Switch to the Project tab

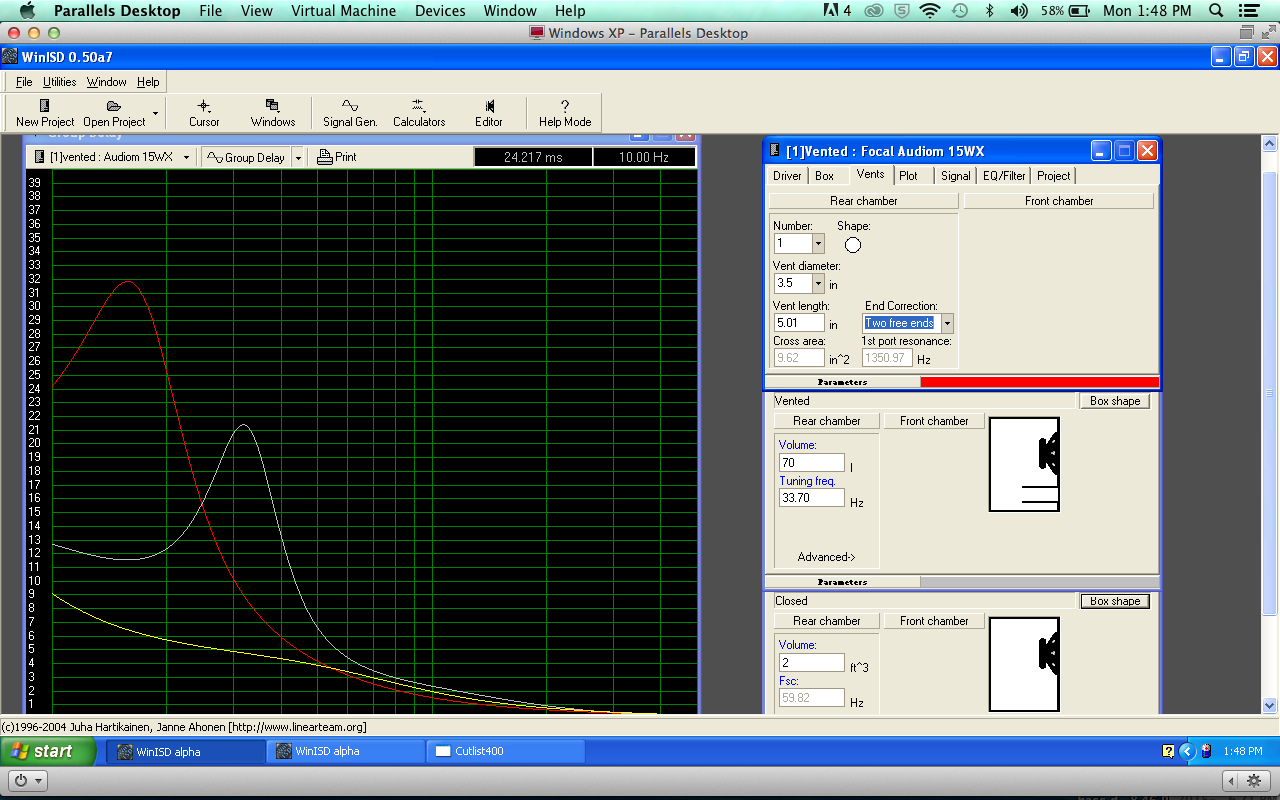coord(1053,176)
